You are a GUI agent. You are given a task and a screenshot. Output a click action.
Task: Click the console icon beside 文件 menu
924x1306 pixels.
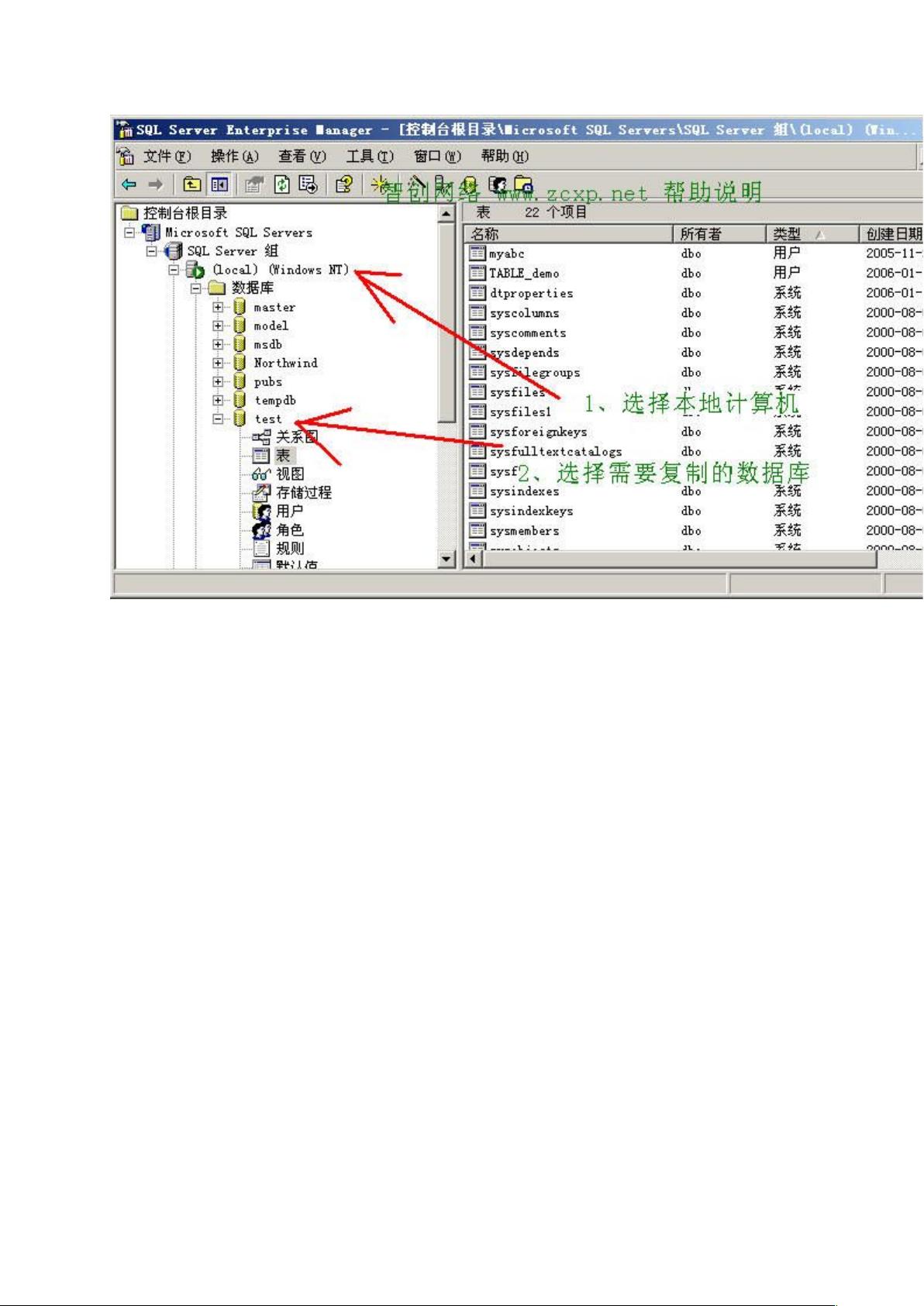coord(126,157)
